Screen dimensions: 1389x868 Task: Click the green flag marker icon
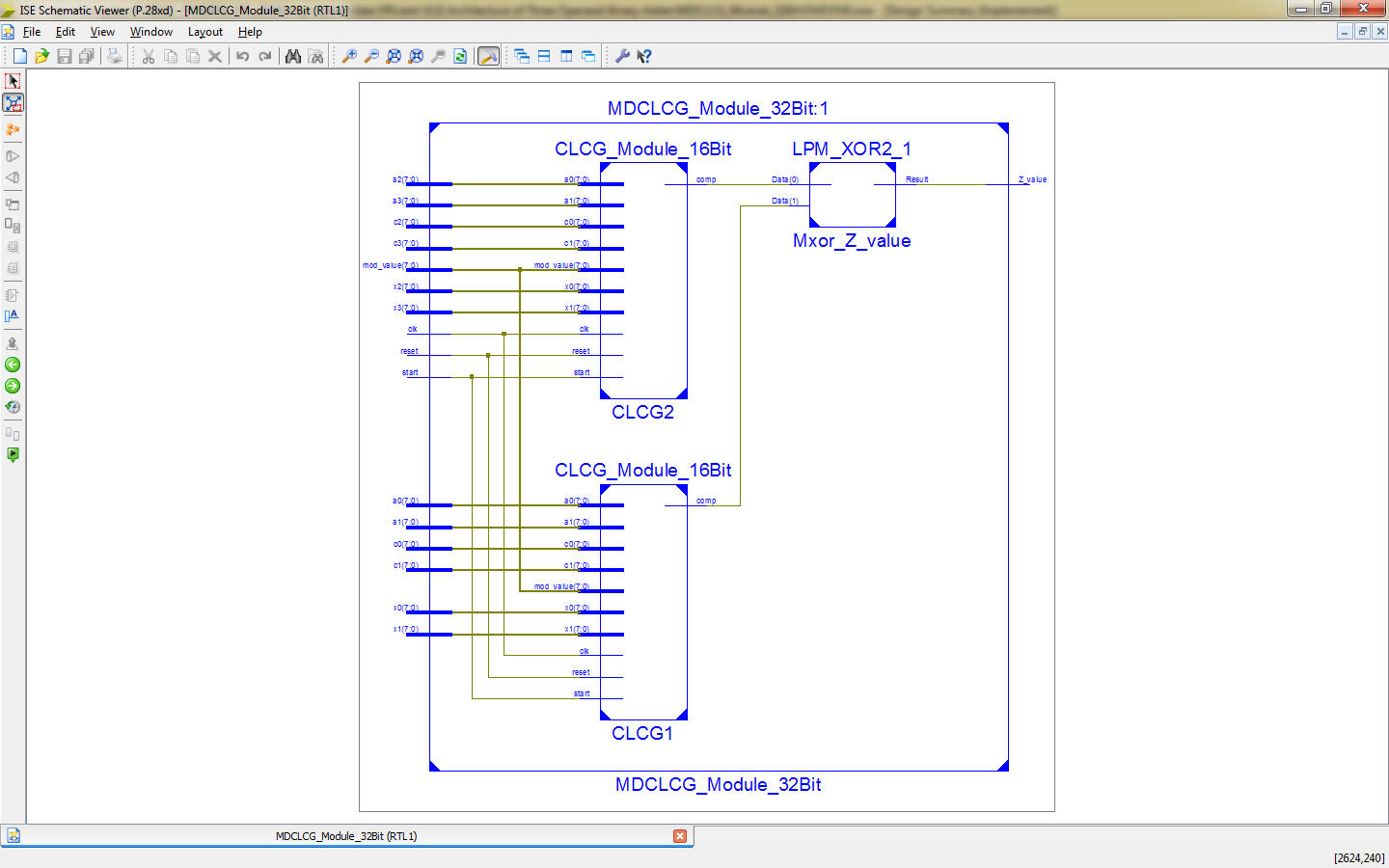click(13, 455)
